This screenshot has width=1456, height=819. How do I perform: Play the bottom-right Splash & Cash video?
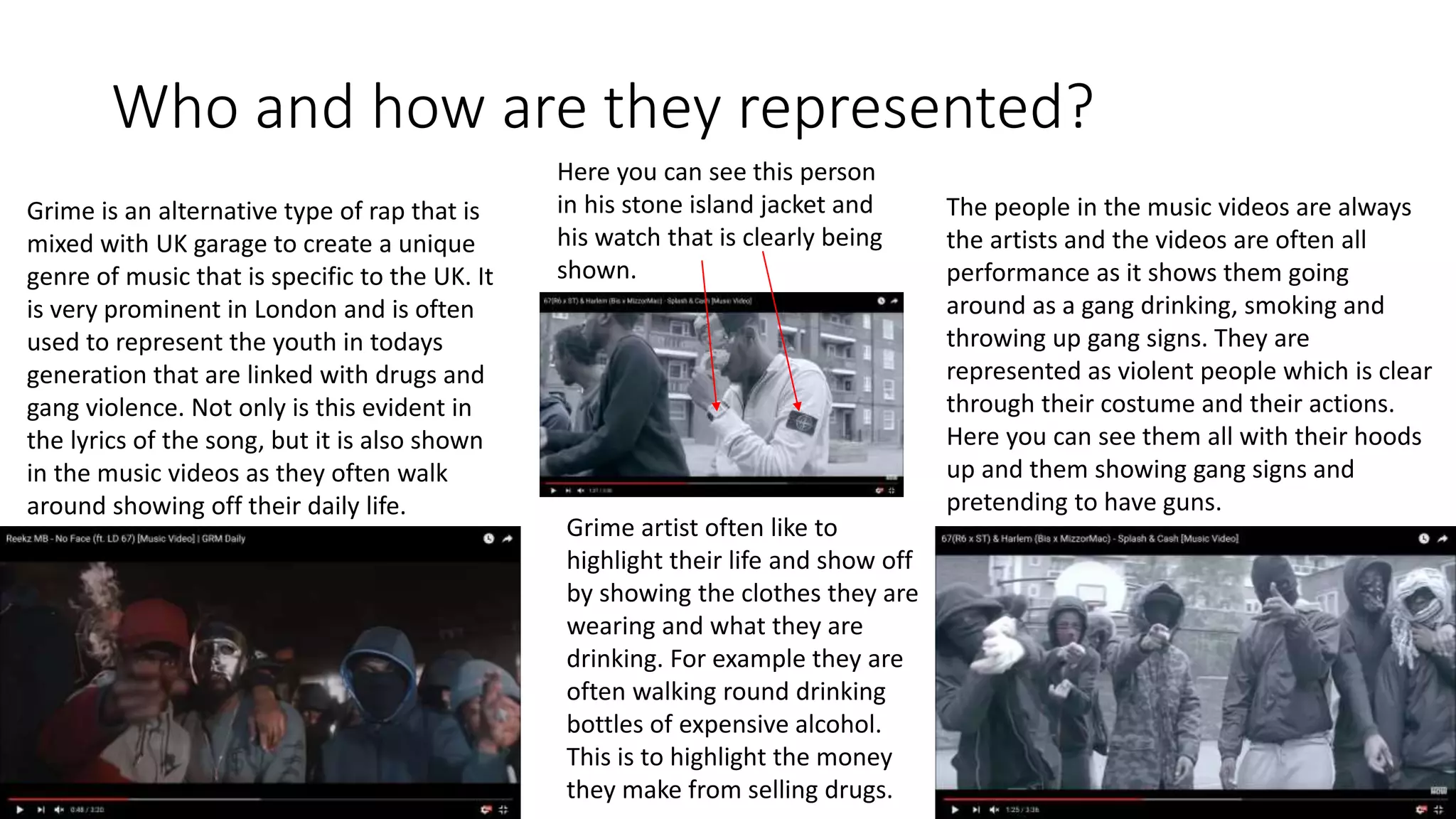[955, 810]
